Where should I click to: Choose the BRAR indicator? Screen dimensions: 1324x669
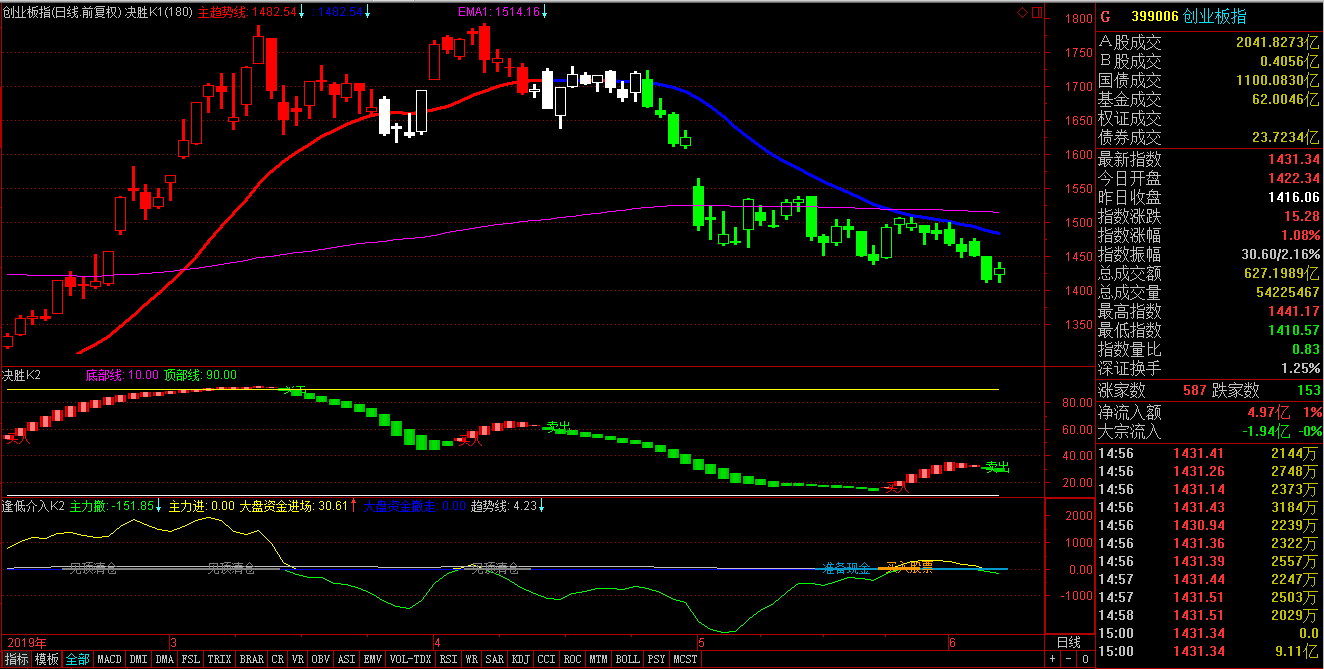252,660
